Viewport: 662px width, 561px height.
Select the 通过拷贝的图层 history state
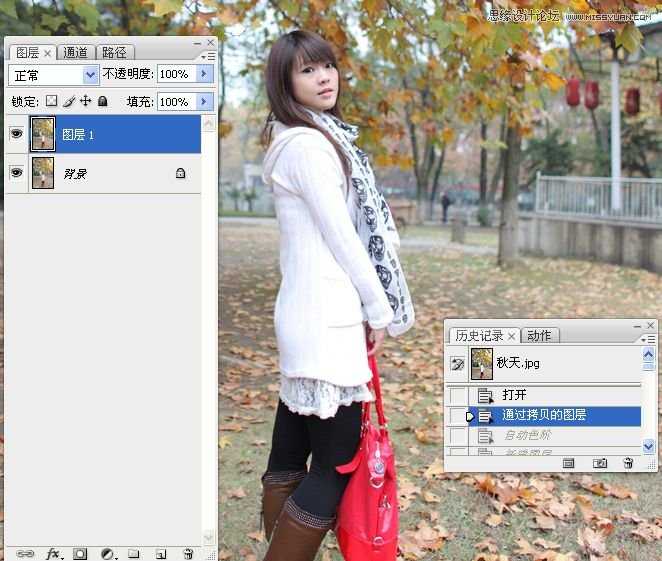[556, 416]
